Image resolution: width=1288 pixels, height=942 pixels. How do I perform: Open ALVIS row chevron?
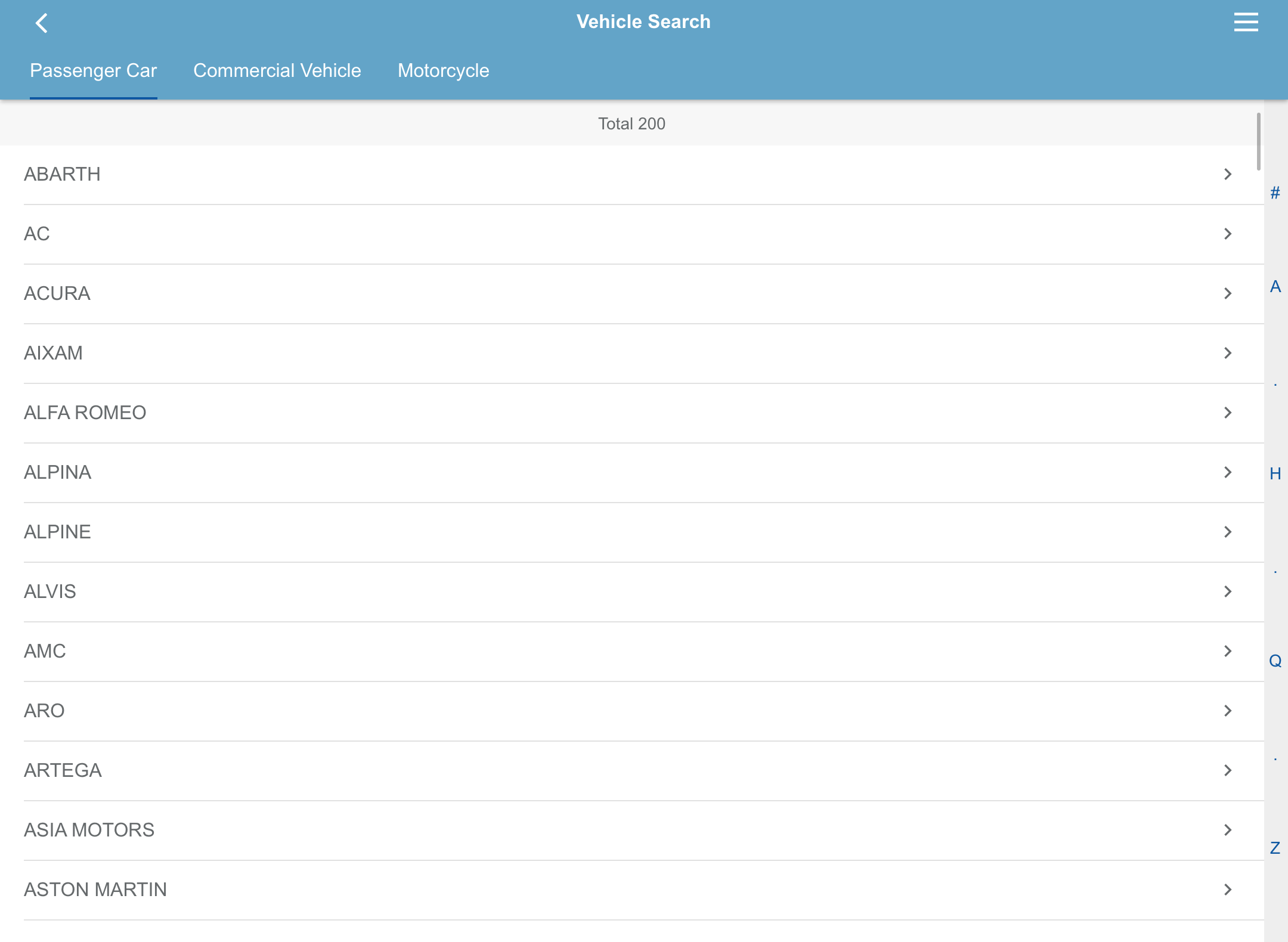[1227, 591]
